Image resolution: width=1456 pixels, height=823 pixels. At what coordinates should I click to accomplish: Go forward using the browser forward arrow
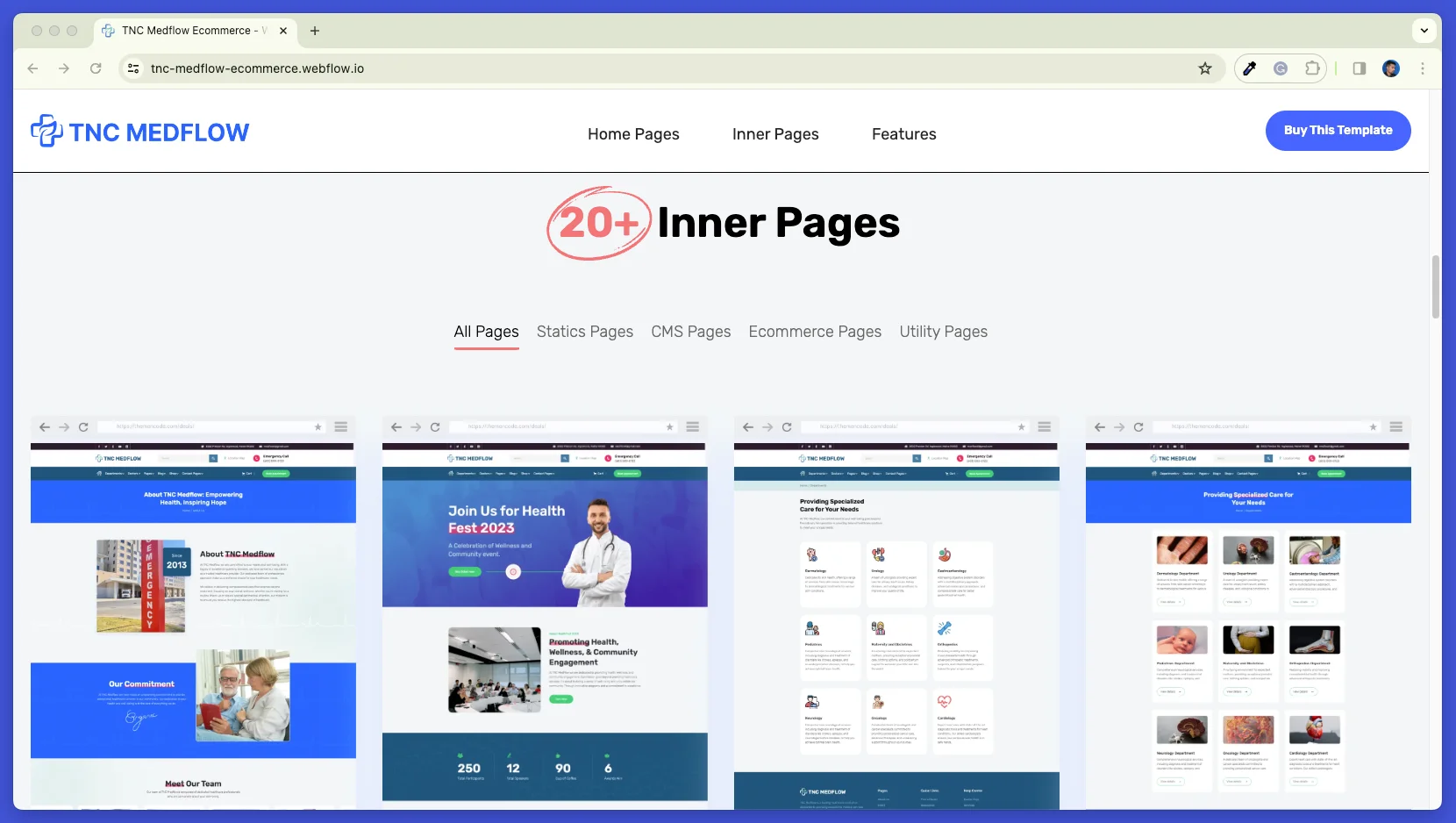point(64,68)
